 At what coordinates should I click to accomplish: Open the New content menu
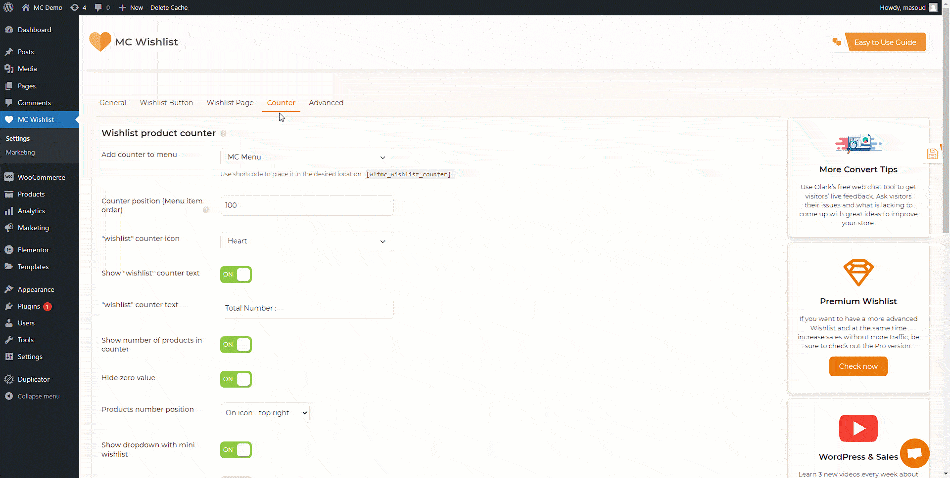(x=130, y=7)
